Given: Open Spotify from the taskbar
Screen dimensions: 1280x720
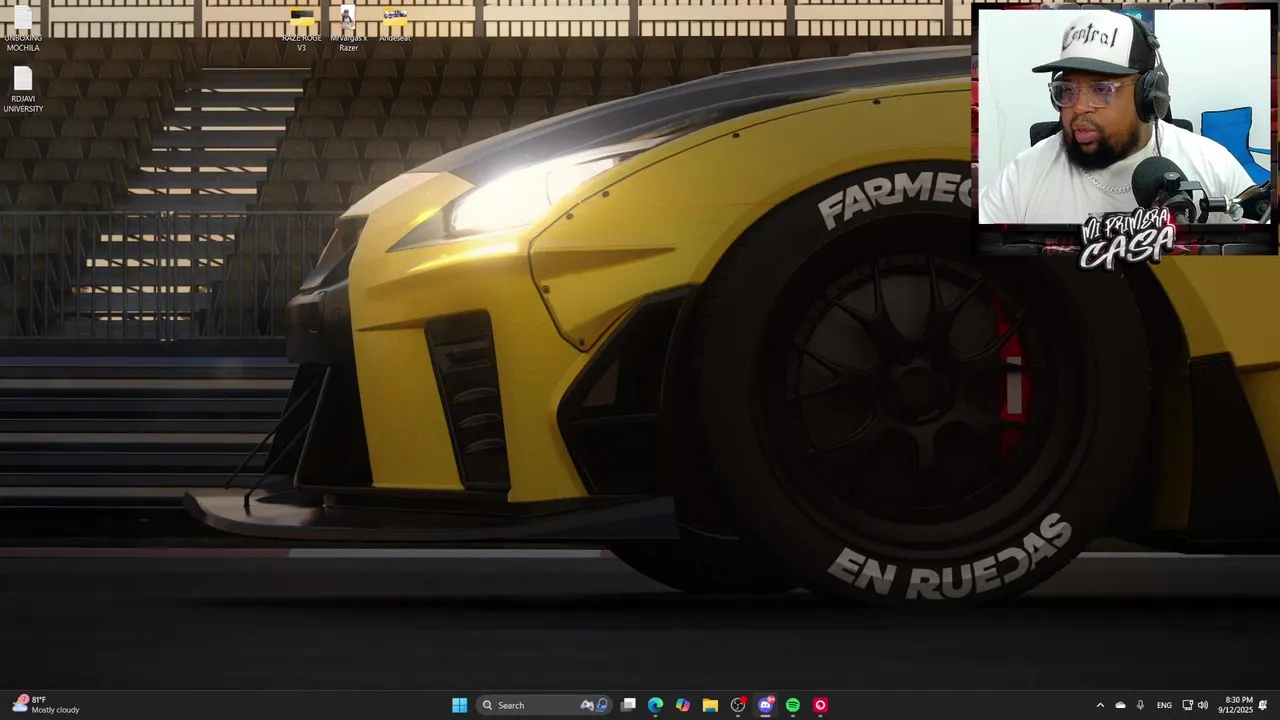Looking at the screenshot, I should coord(793,705).
